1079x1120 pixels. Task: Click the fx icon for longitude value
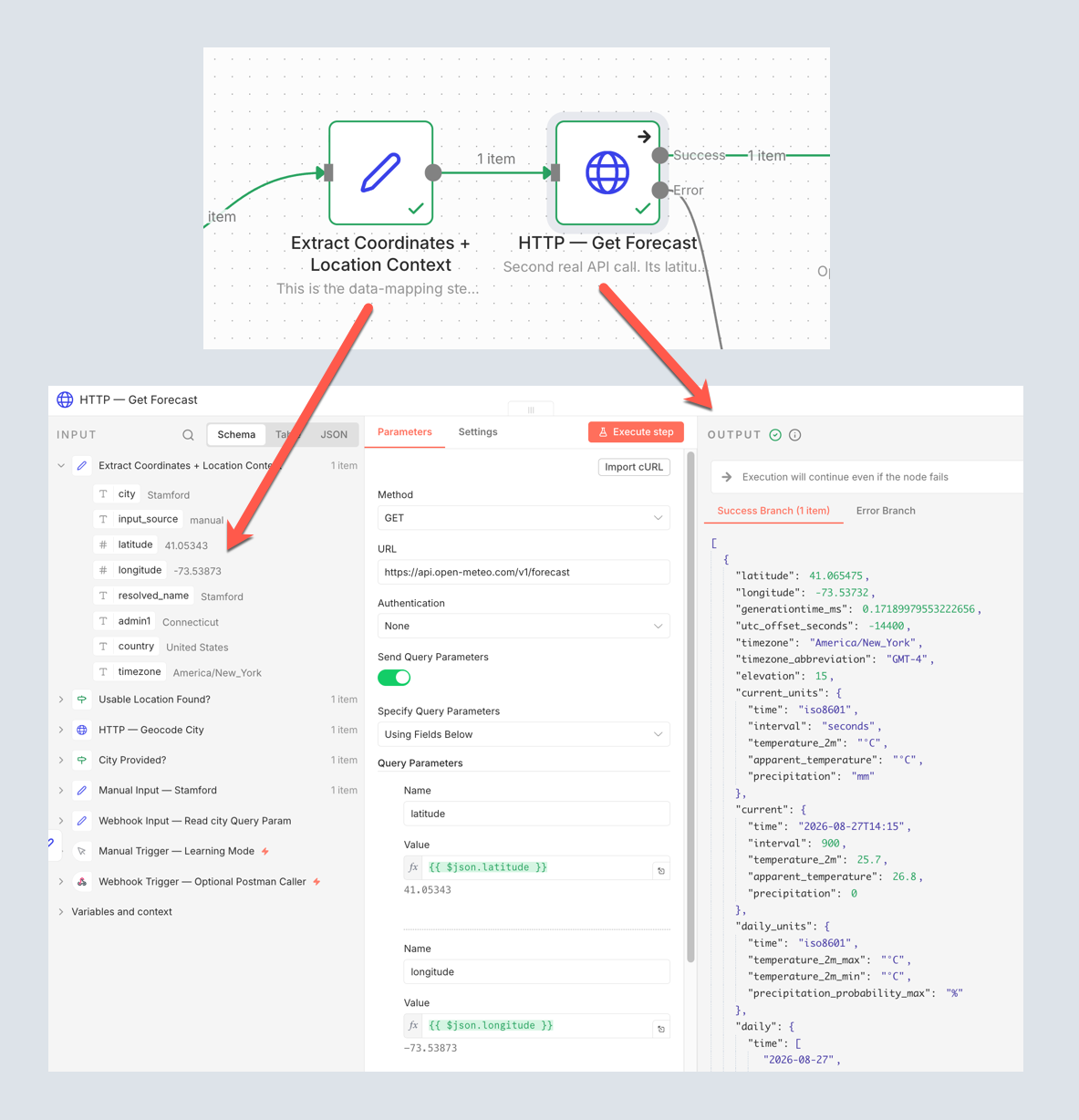pos(413,1025)
